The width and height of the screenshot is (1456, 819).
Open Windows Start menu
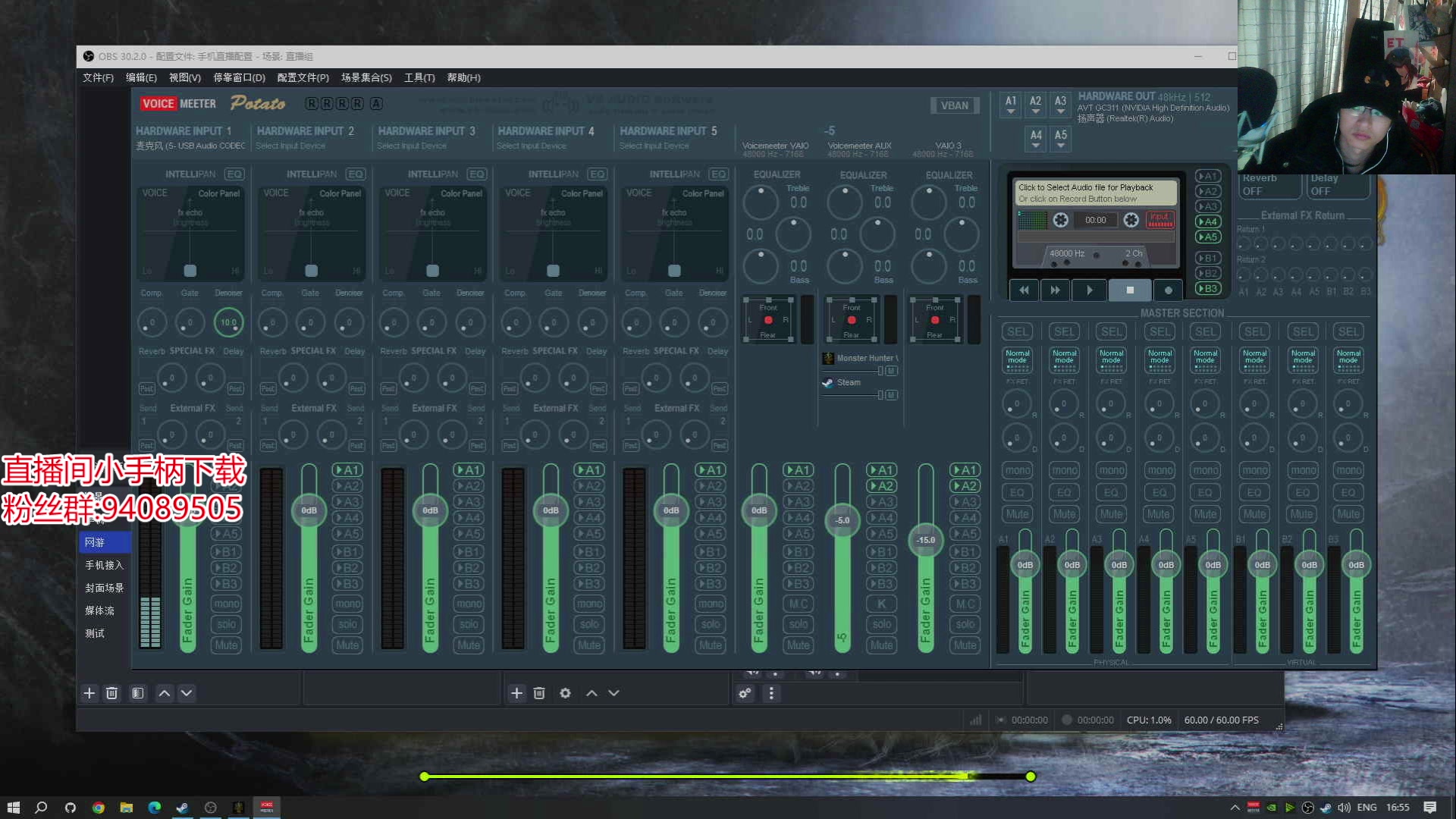click(x=13, y=808)
